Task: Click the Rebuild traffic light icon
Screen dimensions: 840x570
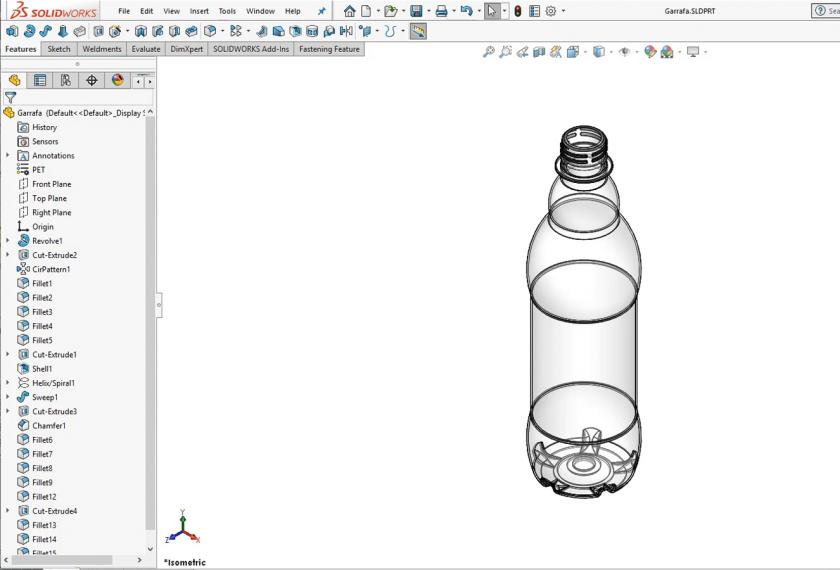Action: 517,11
